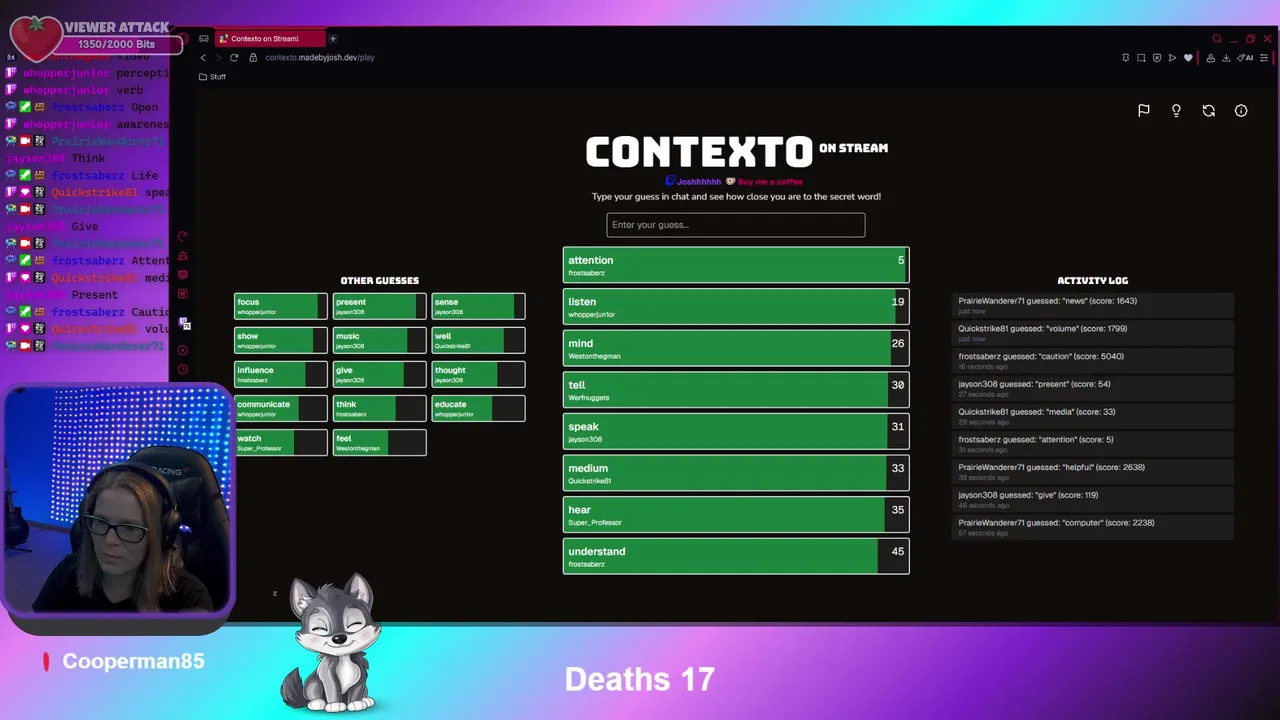
Task: Click the send paper-plane icon in address bar
Action: [x=1173, y=58]
